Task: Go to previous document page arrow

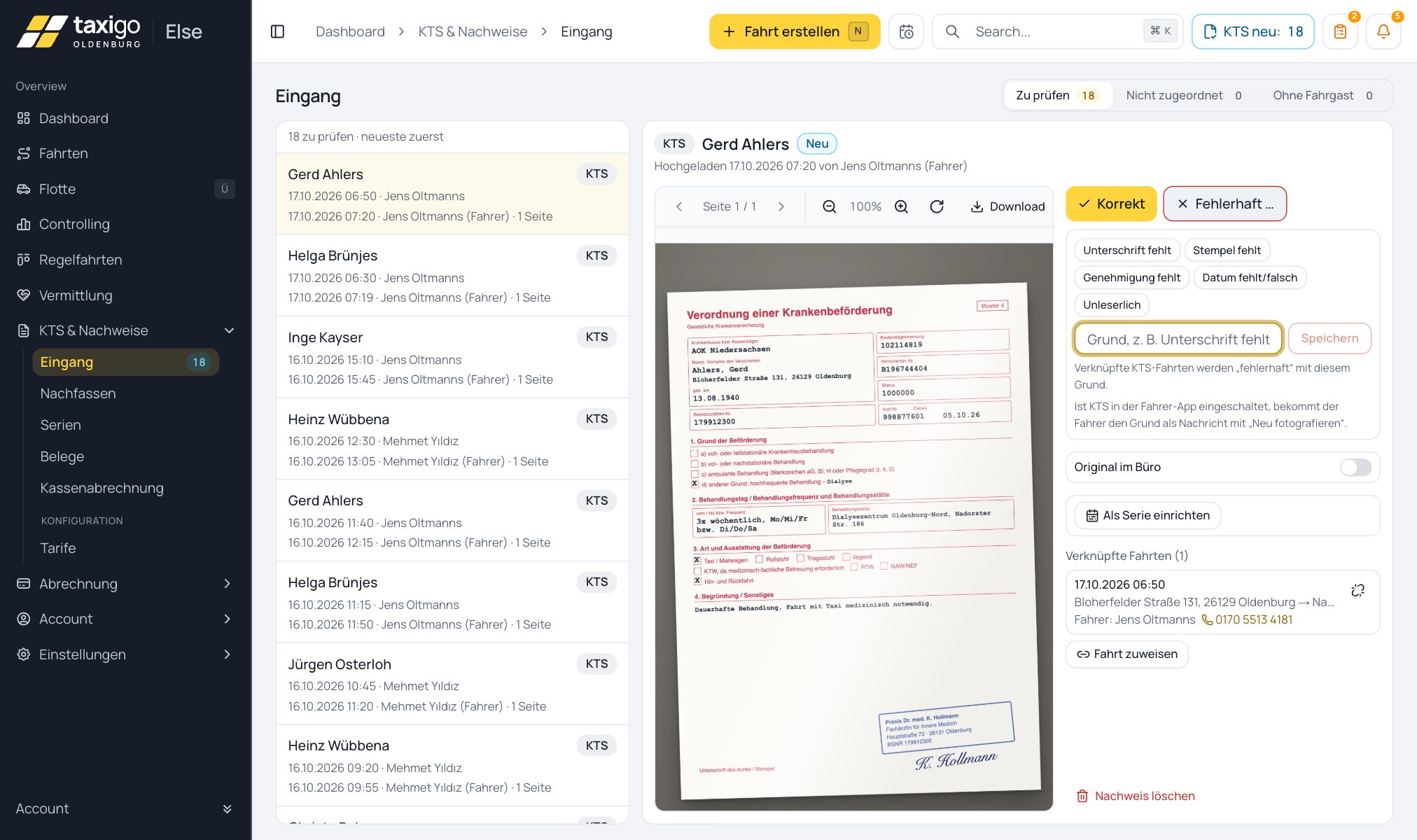Action: point(679,206)
